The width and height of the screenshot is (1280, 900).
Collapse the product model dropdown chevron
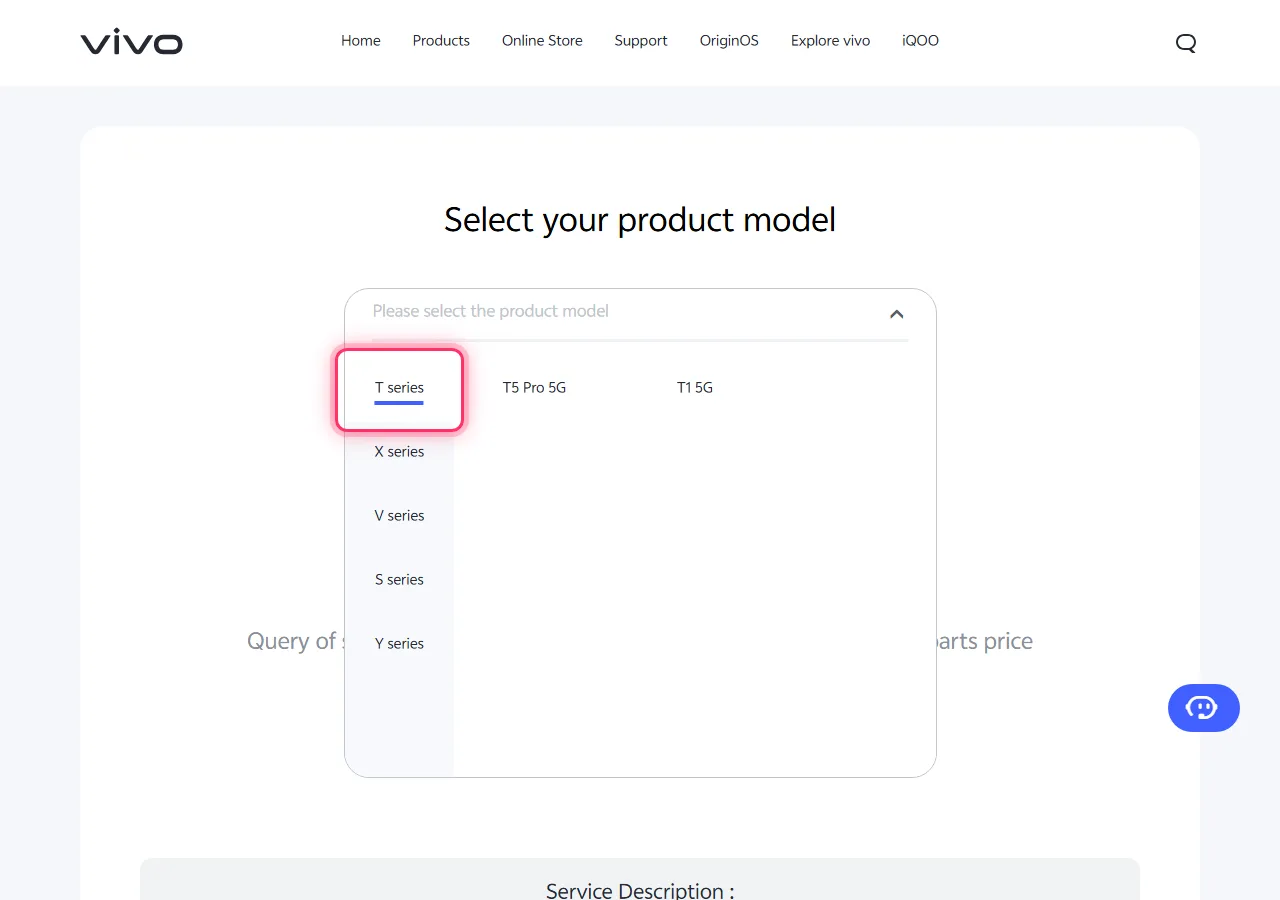[x=897, y=314]
